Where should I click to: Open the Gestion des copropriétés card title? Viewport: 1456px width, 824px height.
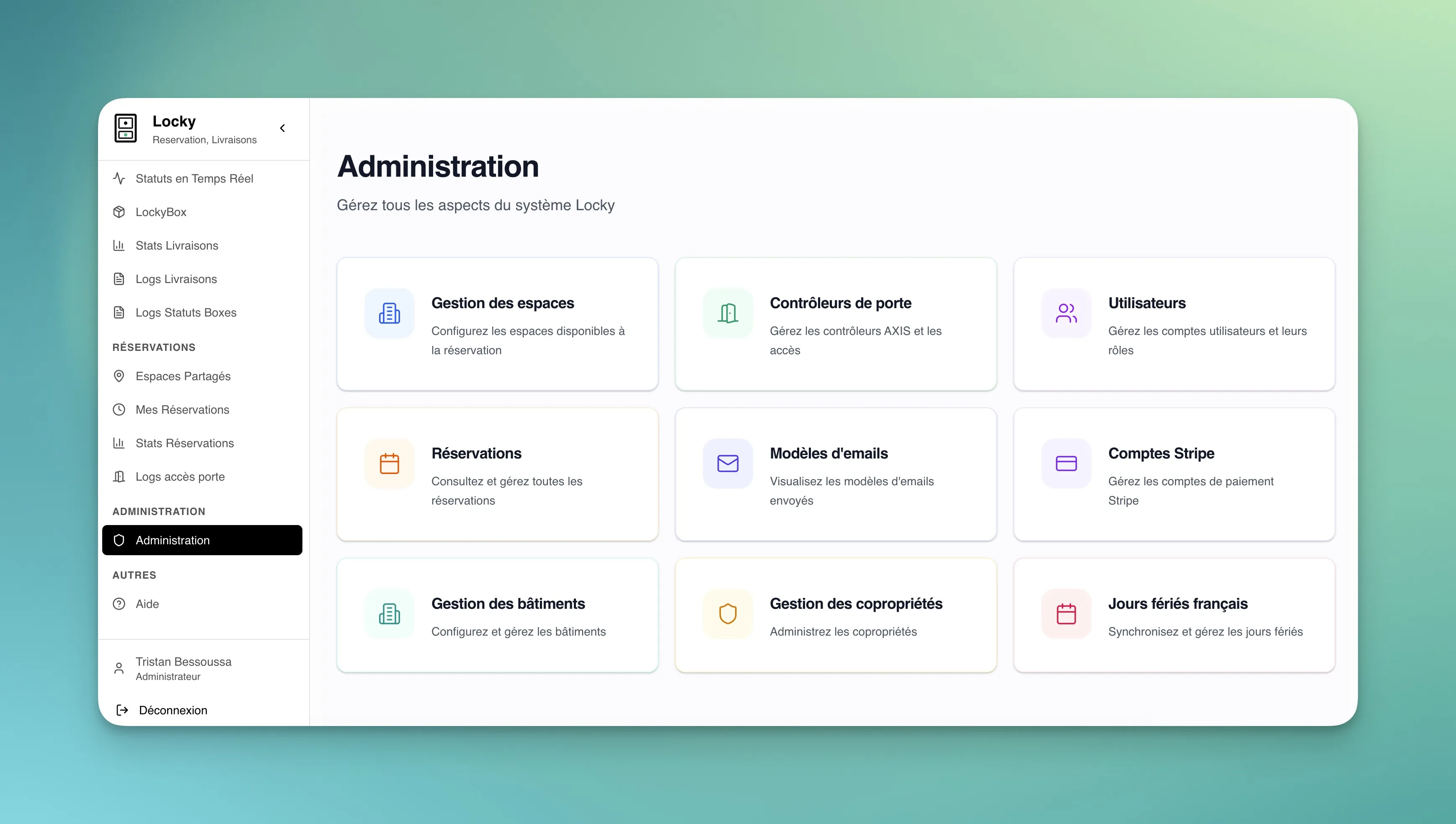[x=856, y=604]
